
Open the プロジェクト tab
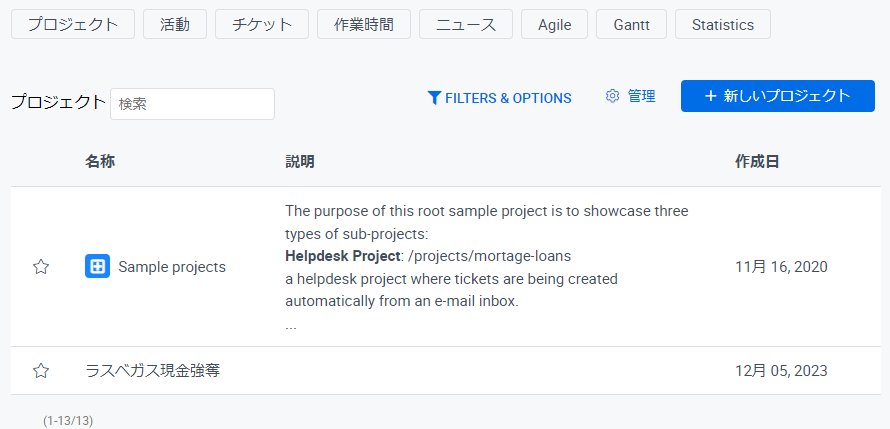click(73, 24)
